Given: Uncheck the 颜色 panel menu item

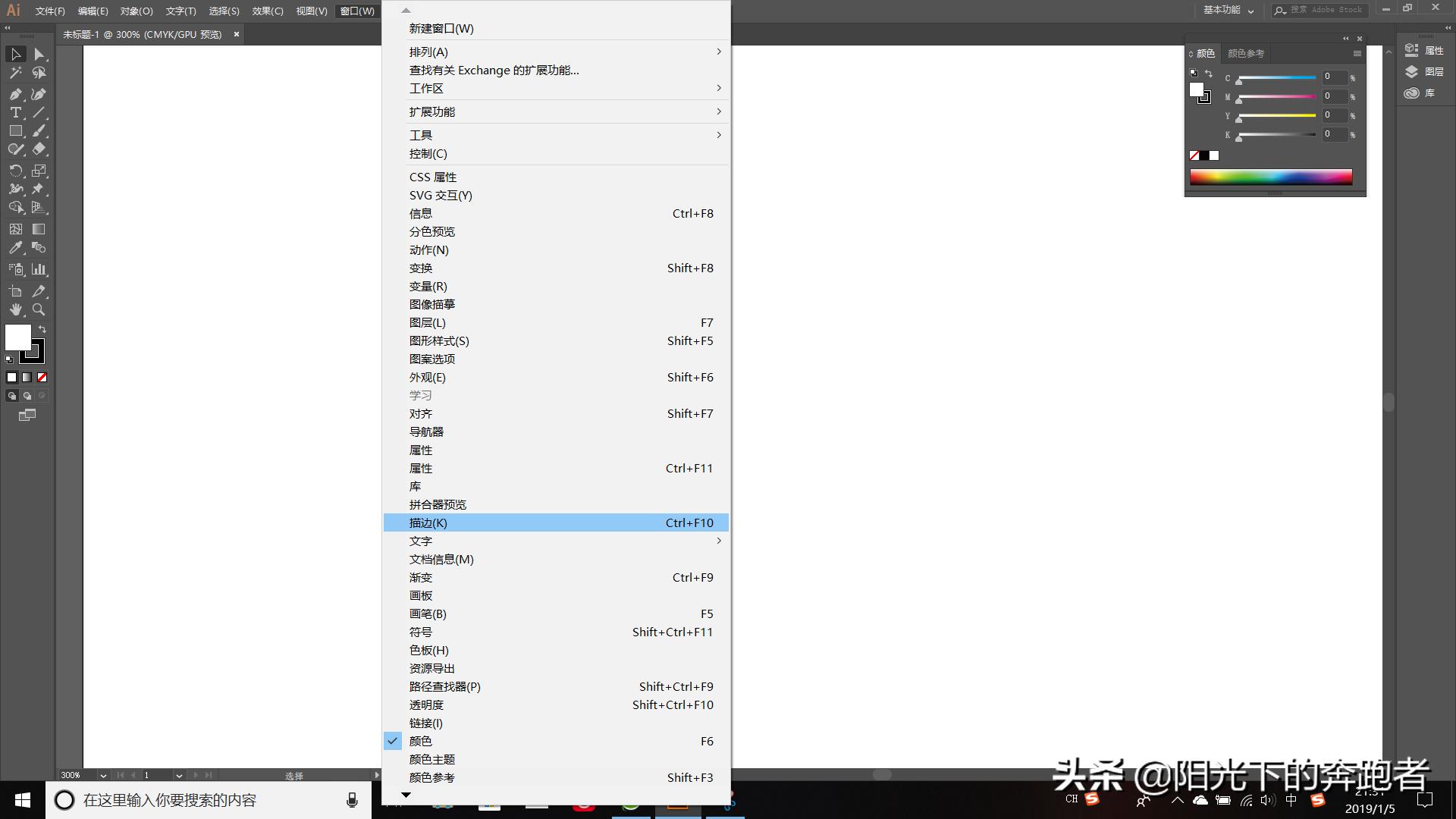Looking at the screenshot, I should pos(420,741).
